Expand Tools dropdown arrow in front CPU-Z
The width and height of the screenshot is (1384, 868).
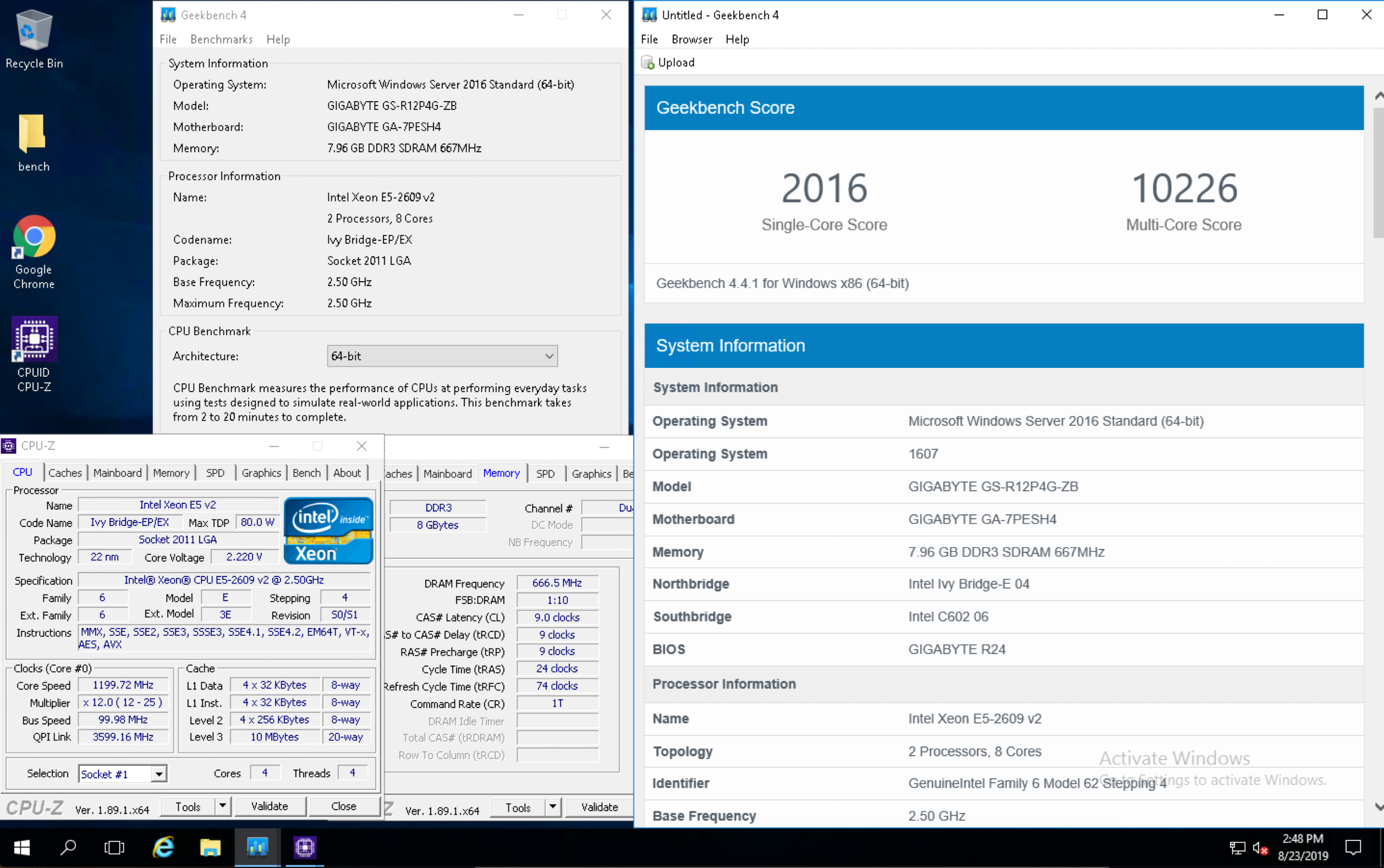[x=223, y=806]
